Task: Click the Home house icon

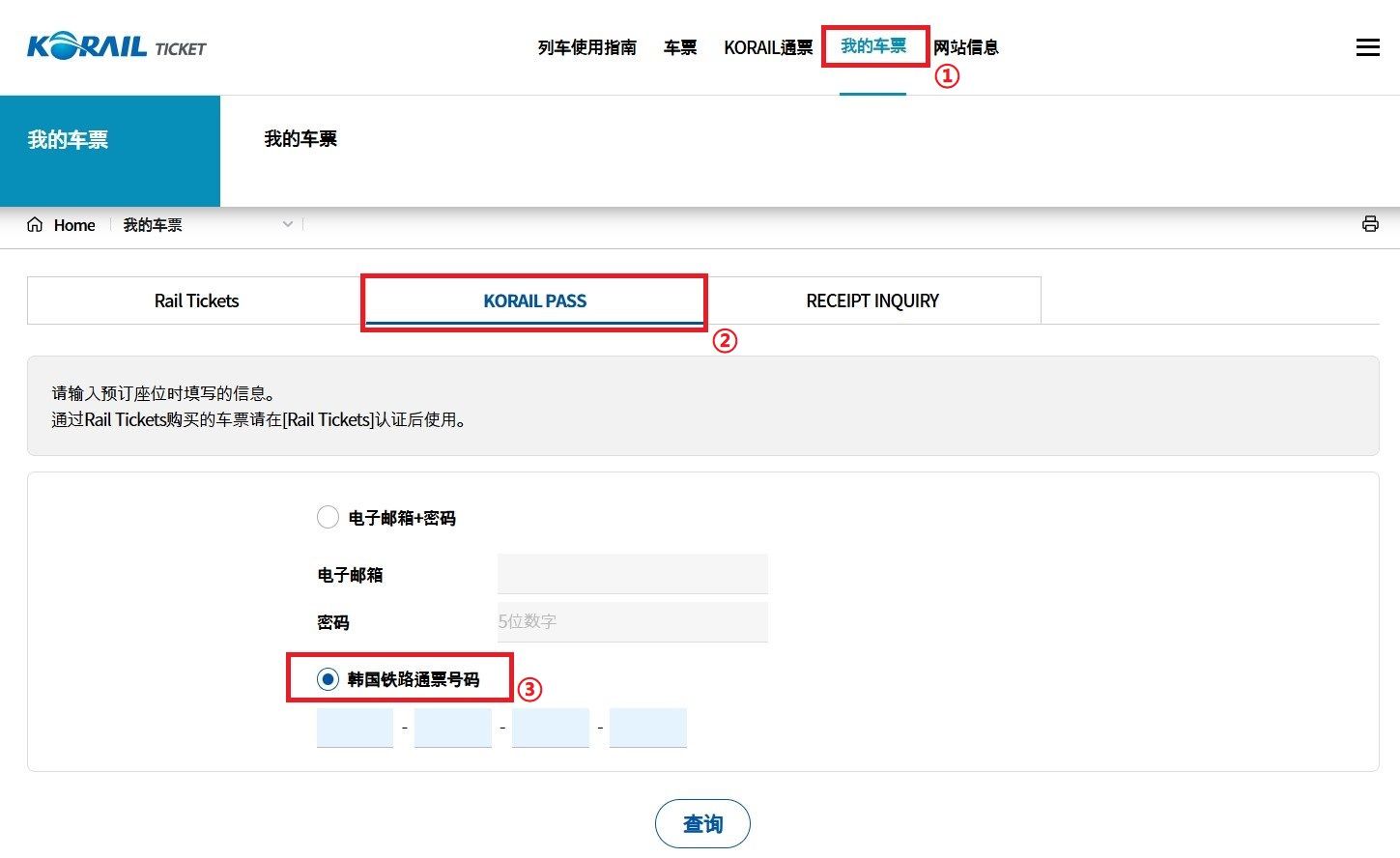Action: [35, 225]
